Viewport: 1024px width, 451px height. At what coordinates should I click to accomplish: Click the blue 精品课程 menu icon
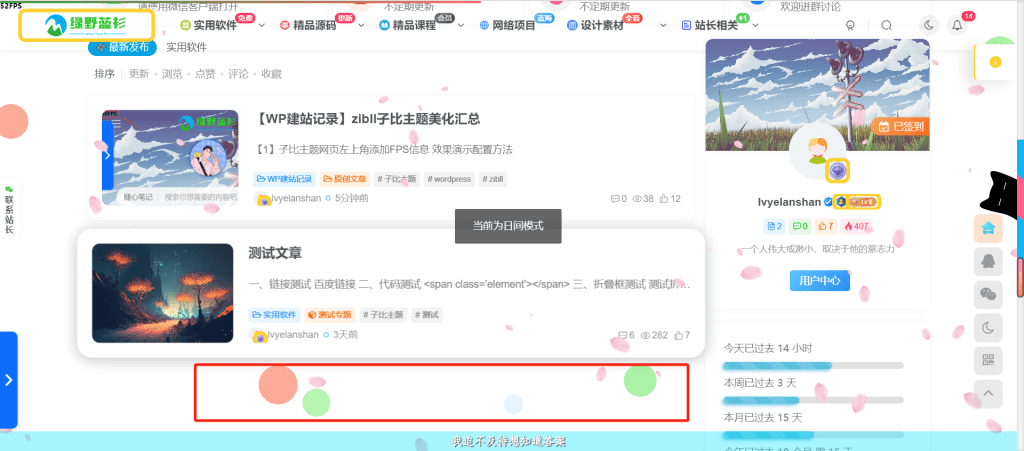[x=384, y=25]
